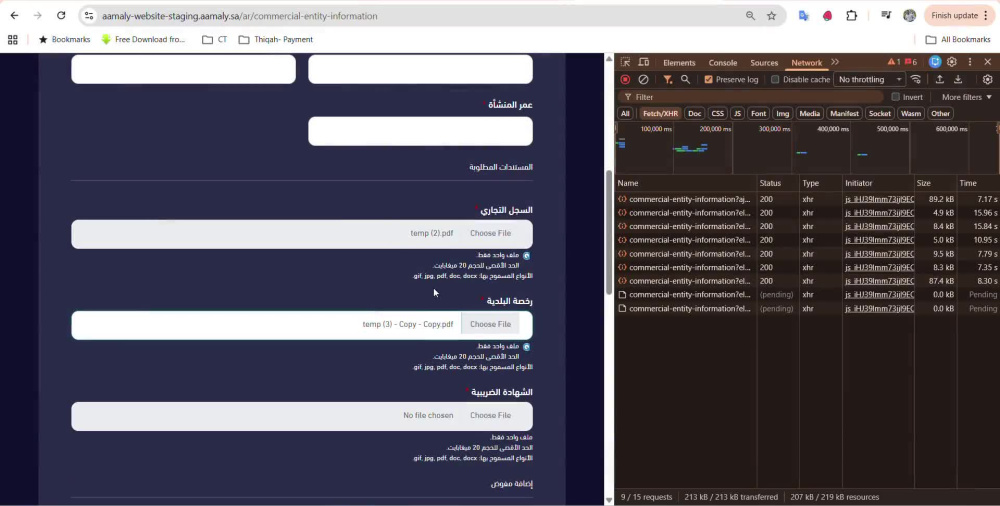
Task: Click the blue AI assistance icon in DevTools
Action: coord(935,62)
